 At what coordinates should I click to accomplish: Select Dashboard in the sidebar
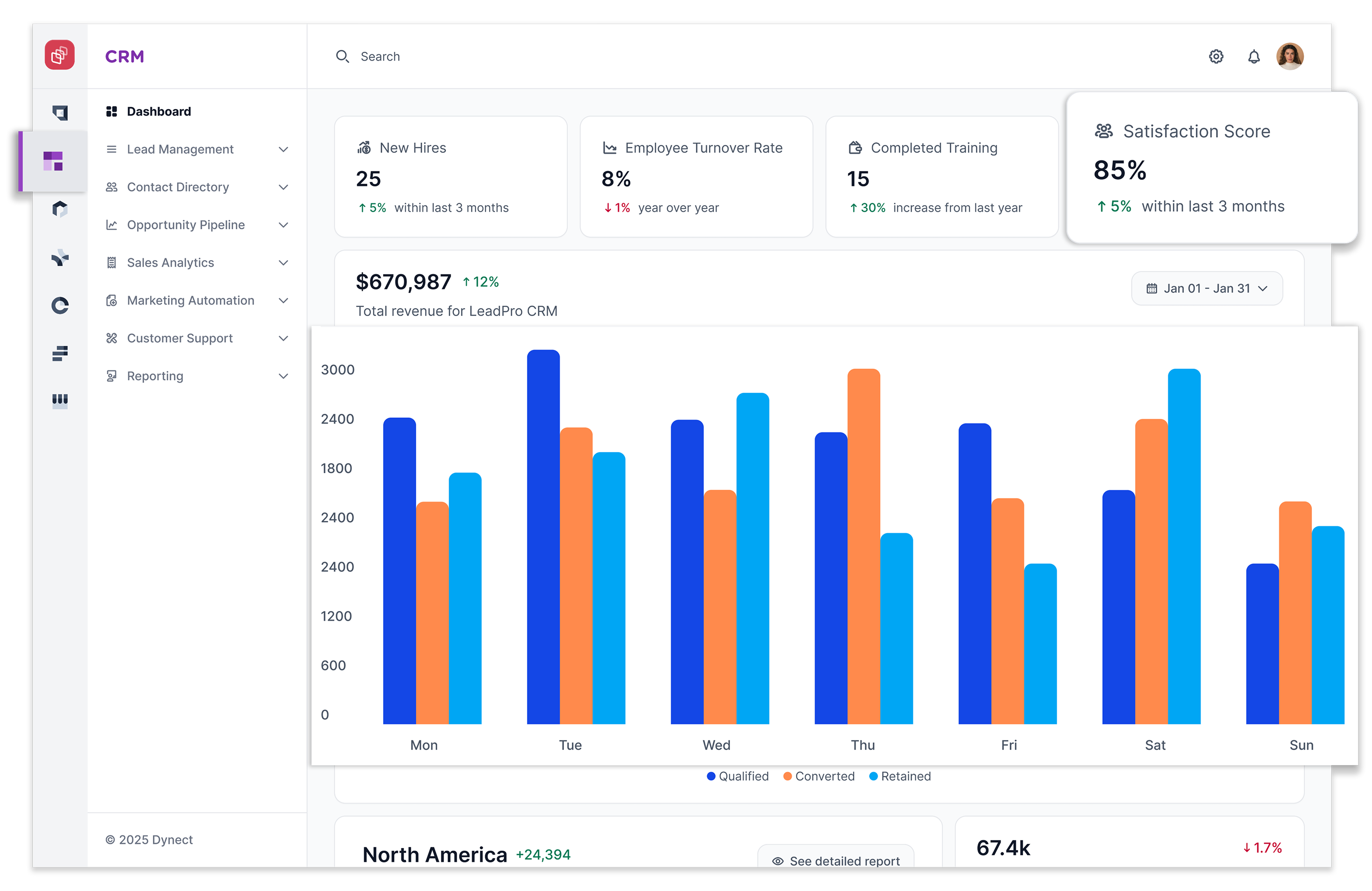[159, 111]
